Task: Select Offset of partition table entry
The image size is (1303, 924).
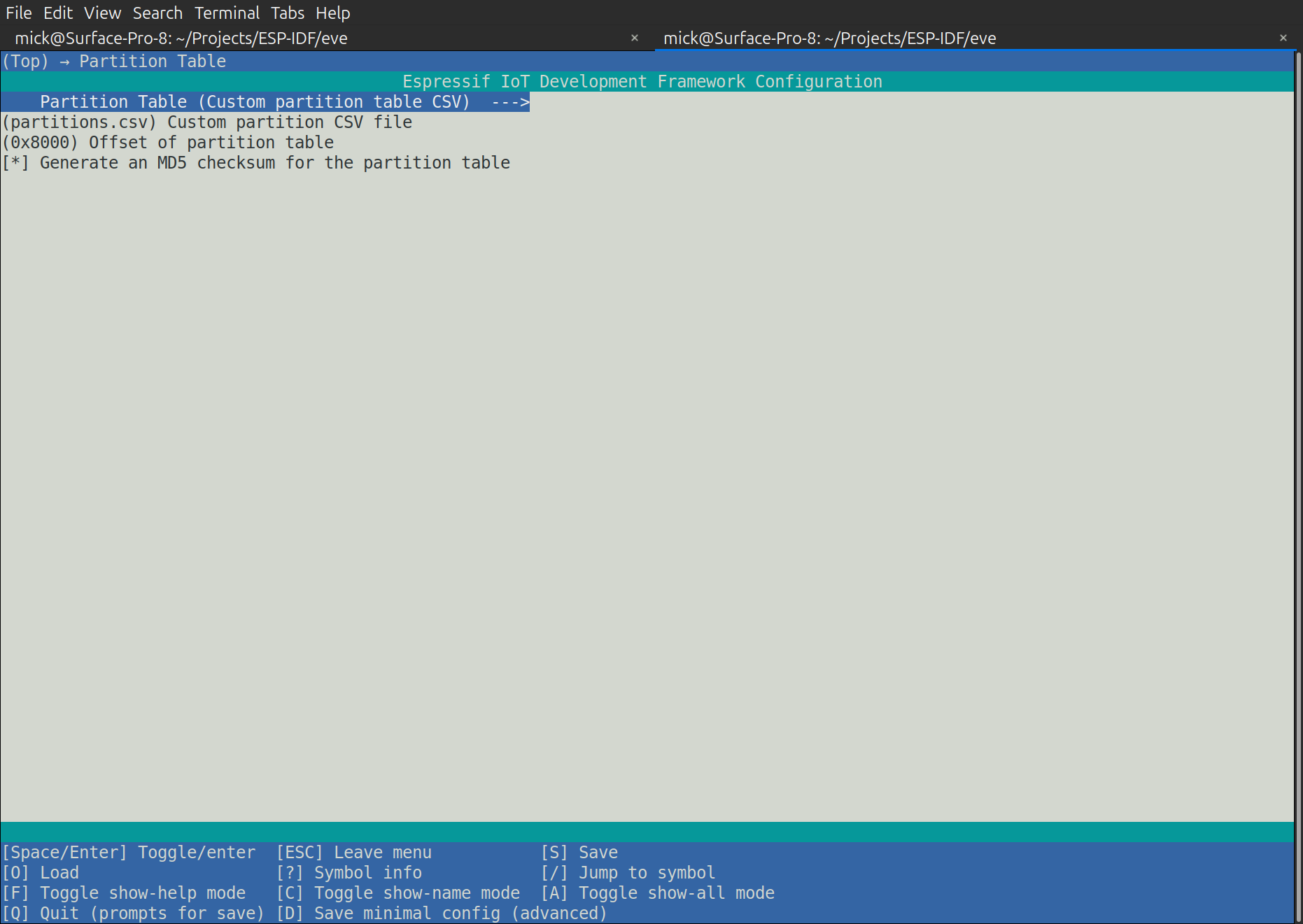Action: (168, 143)
